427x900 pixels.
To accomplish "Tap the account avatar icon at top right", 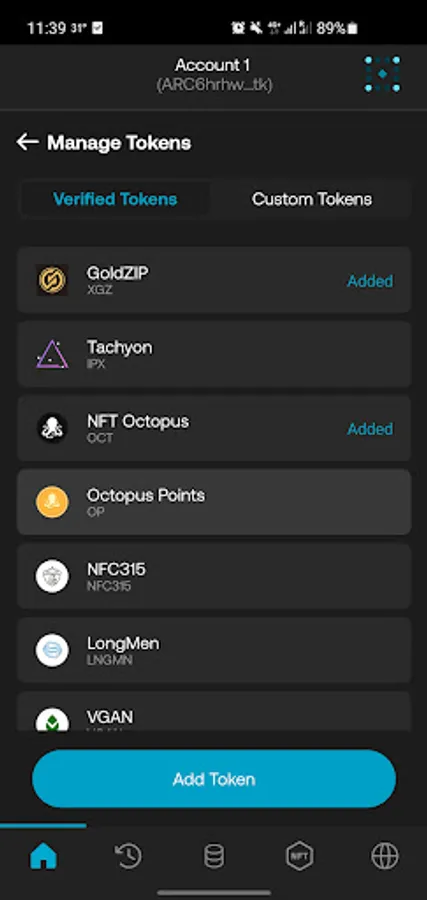I will pos(382,74).
